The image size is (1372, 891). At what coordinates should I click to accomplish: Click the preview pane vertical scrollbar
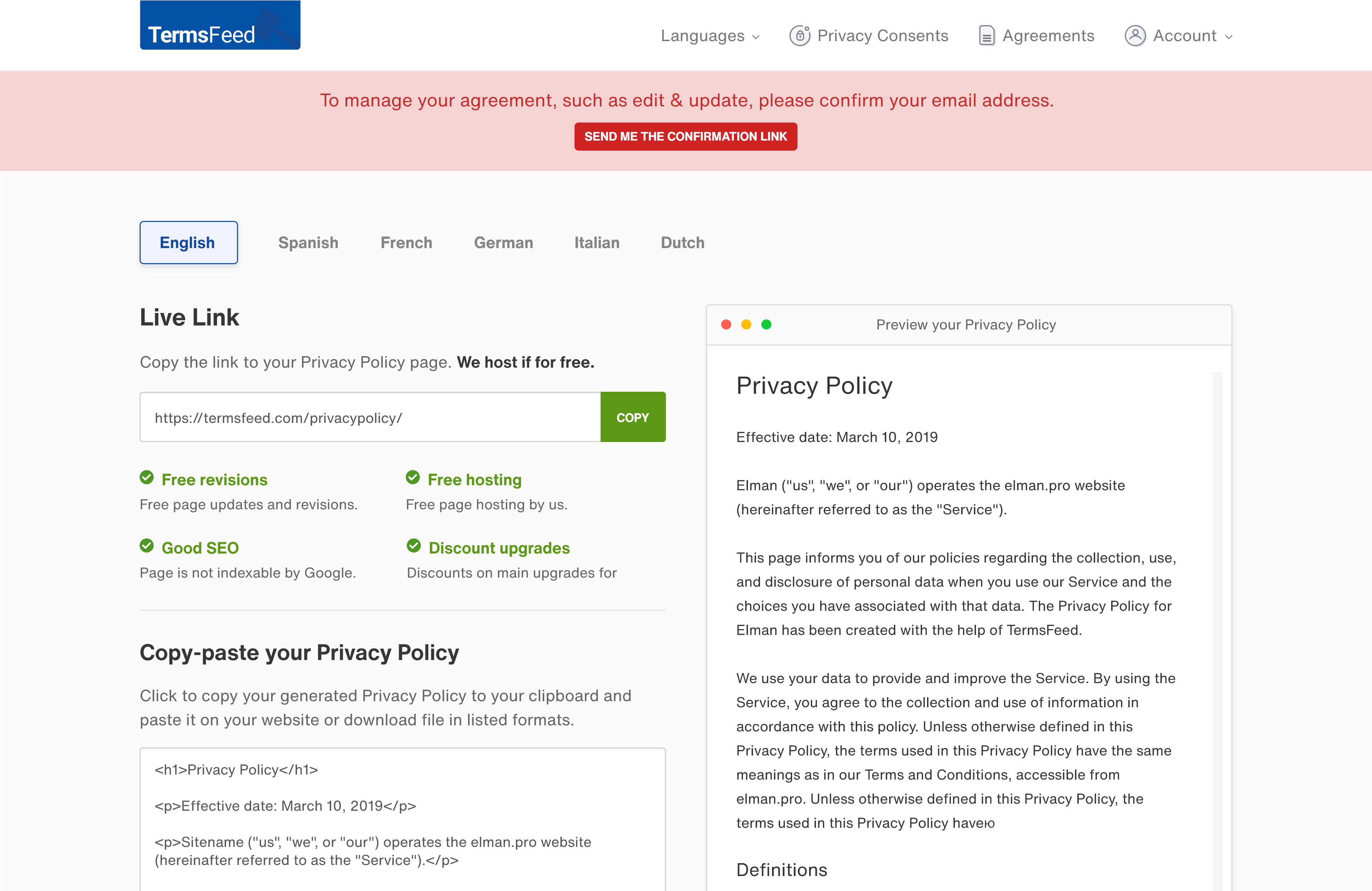(1217, 631)
